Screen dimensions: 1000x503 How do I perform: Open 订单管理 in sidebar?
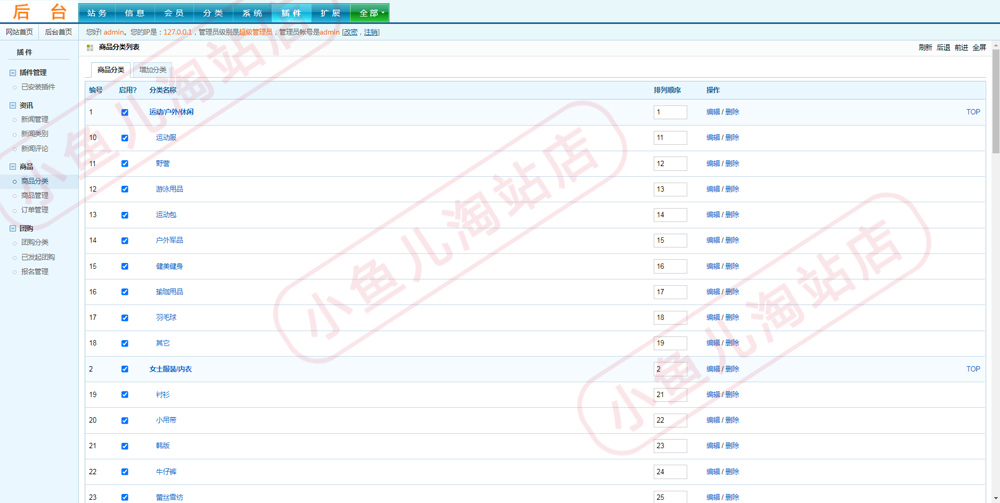[34, 210]
